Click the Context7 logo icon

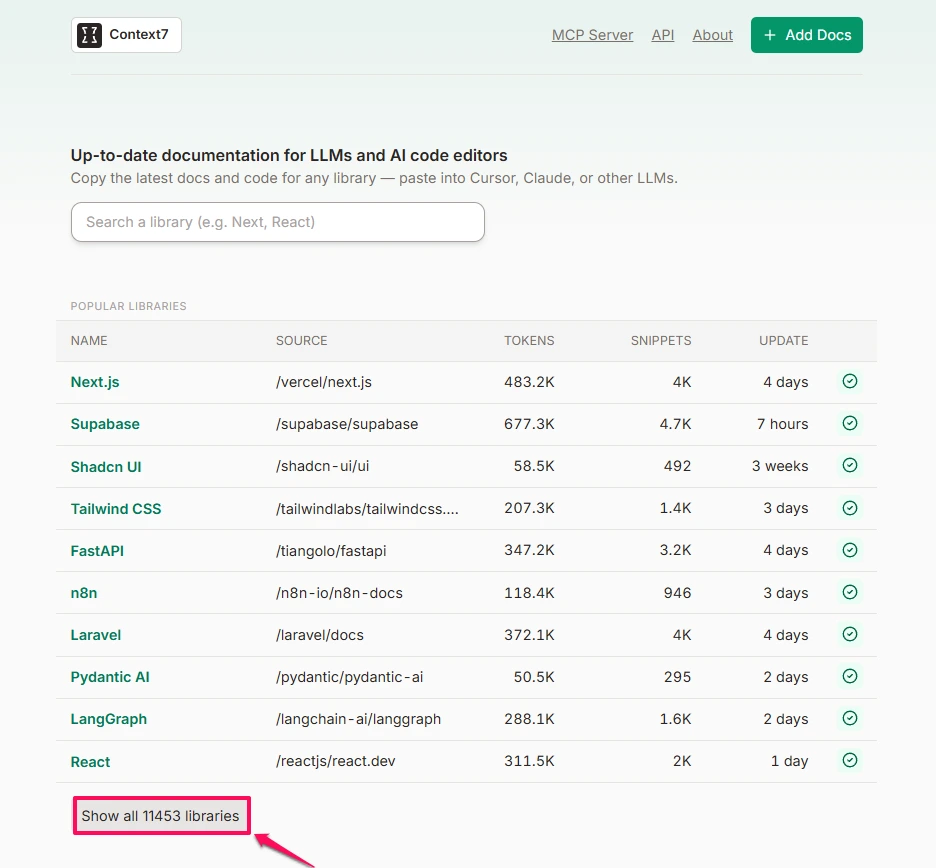click(90, 35)
